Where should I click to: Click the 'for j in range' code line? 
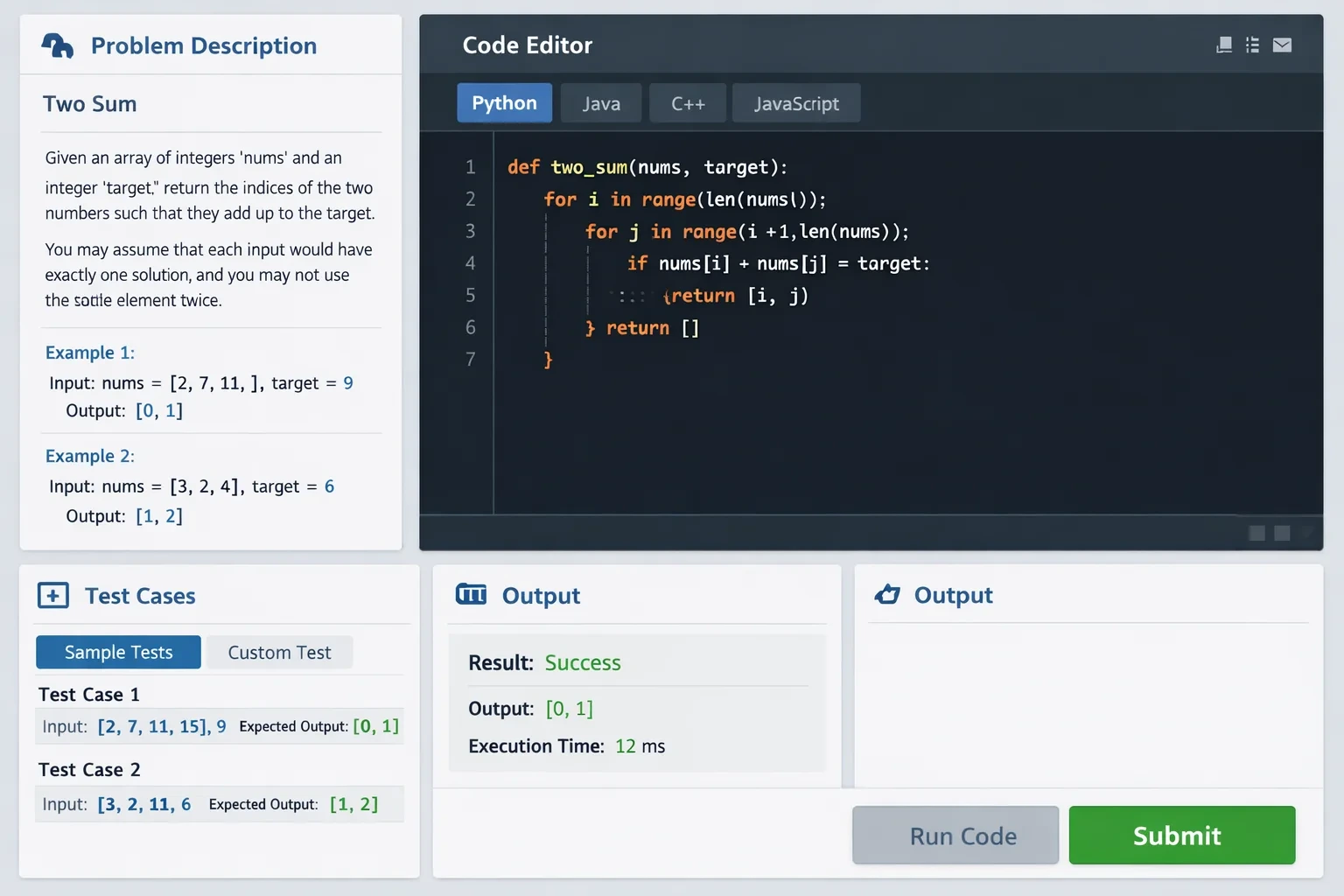[x=747, y=232]
